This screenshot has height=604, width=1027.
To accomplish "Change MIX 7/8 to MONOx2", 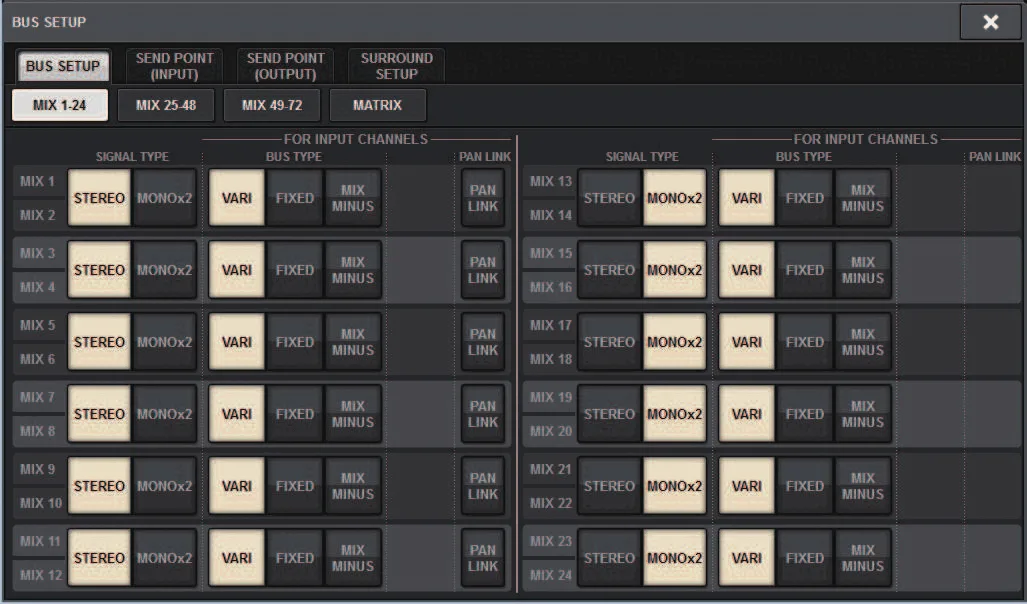I will point(164,414).
